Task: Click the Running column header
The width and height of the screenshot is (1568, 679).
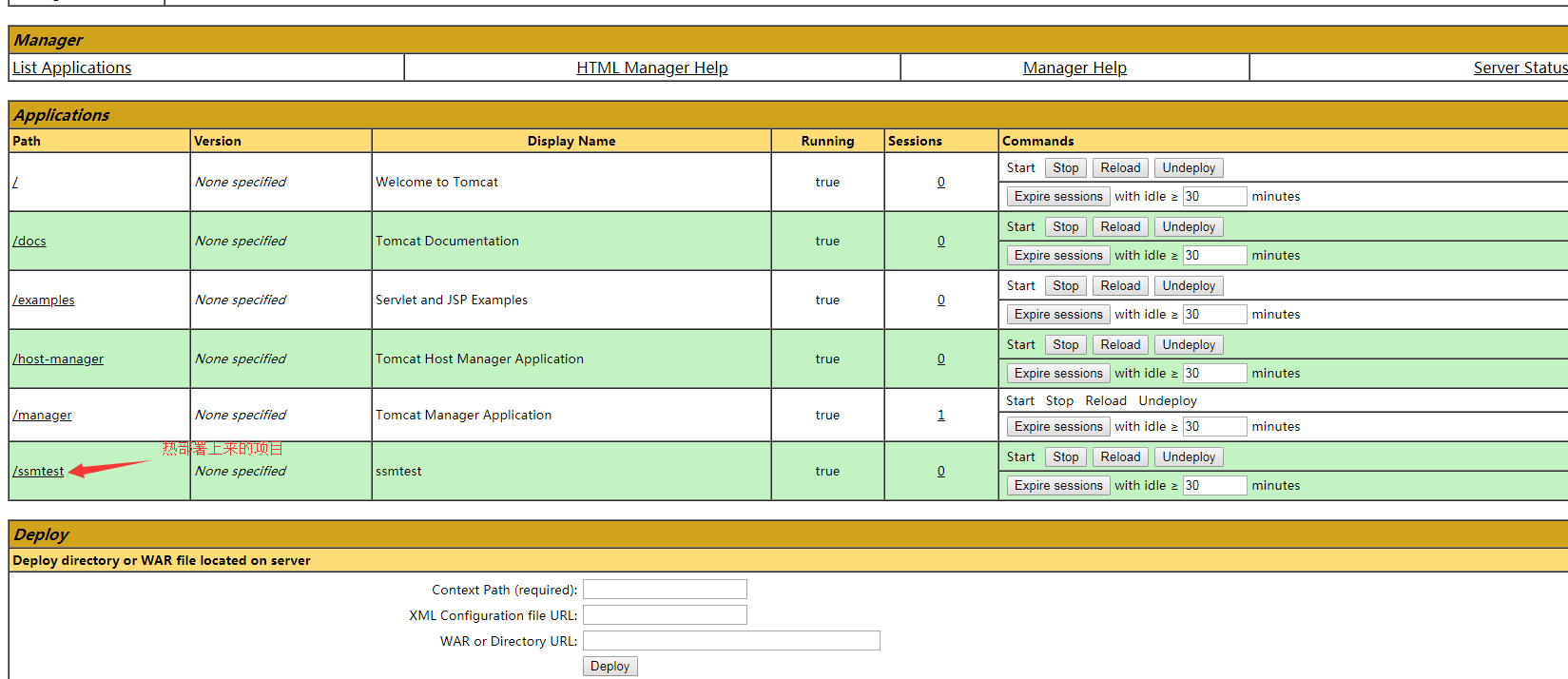Action: [827, 141]
